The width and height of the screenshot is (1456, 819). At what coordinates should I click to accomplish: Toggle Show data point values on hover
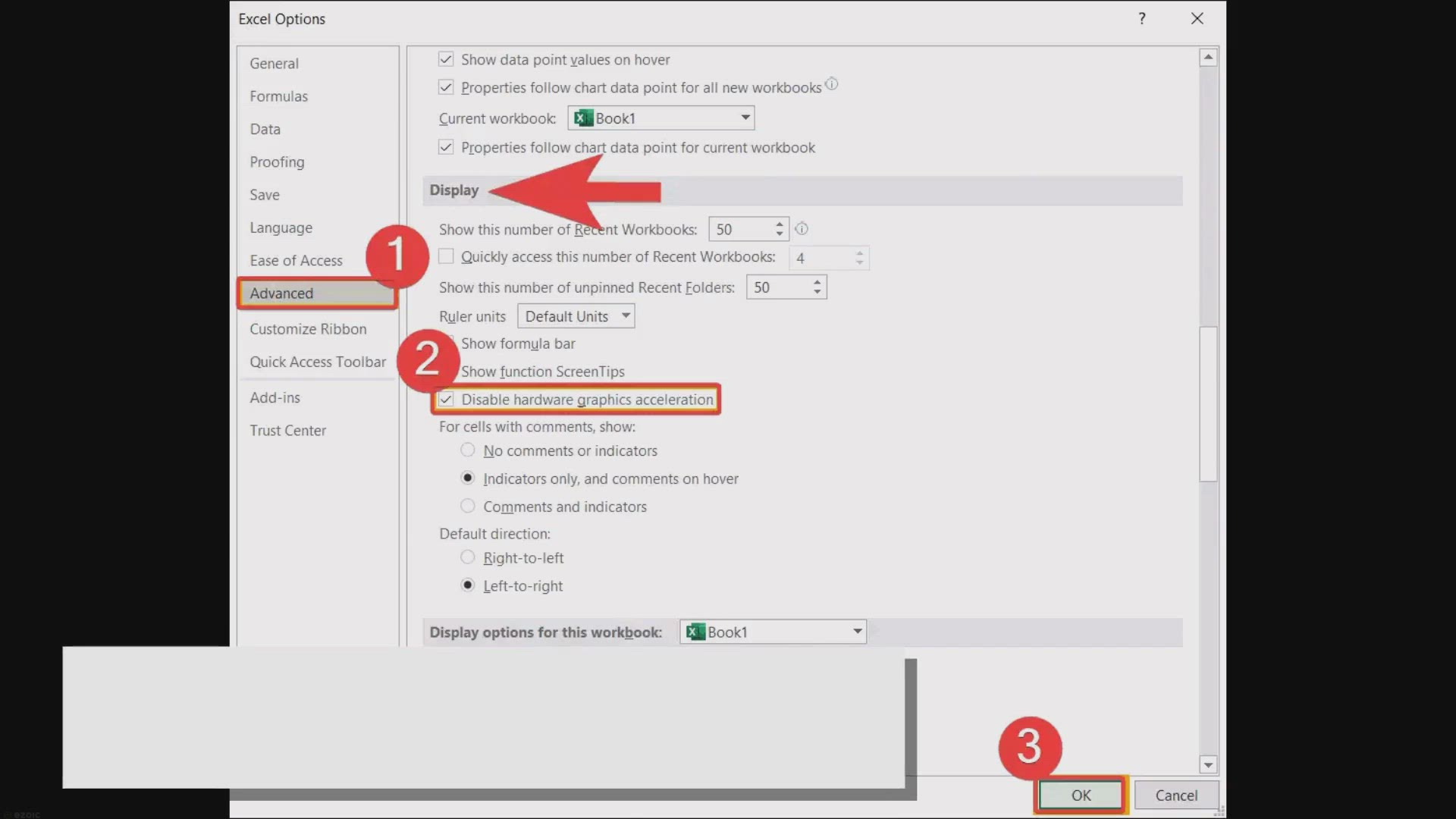pos(446,59)
